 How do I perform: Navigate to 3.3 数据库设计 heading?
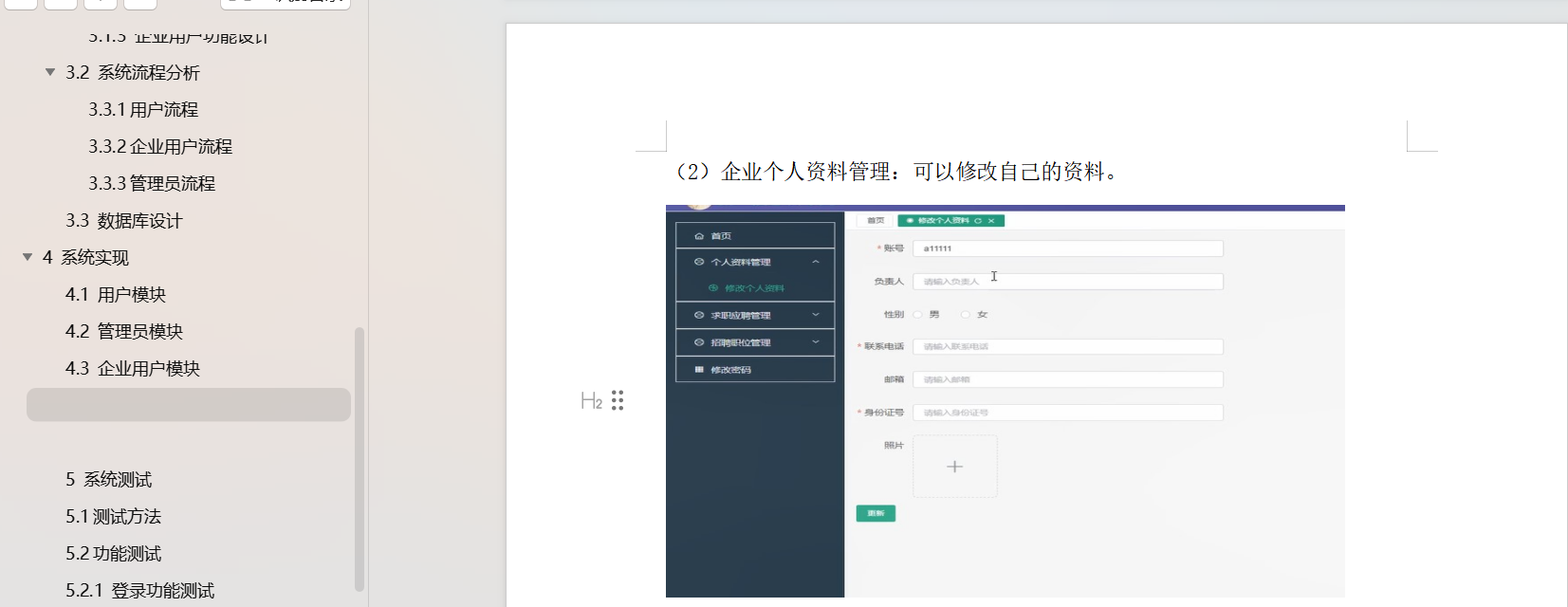coord(124,221)
